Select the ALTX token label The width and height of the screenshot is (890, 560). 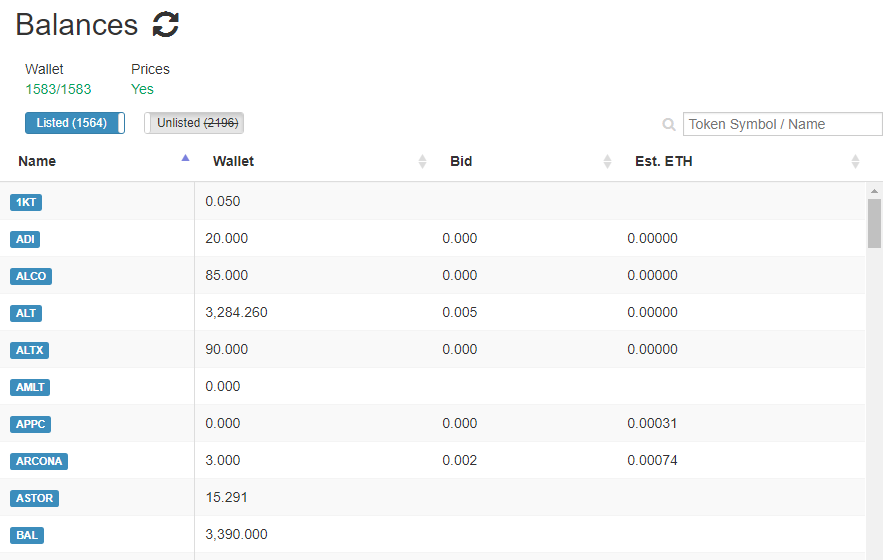pos(30,350)
